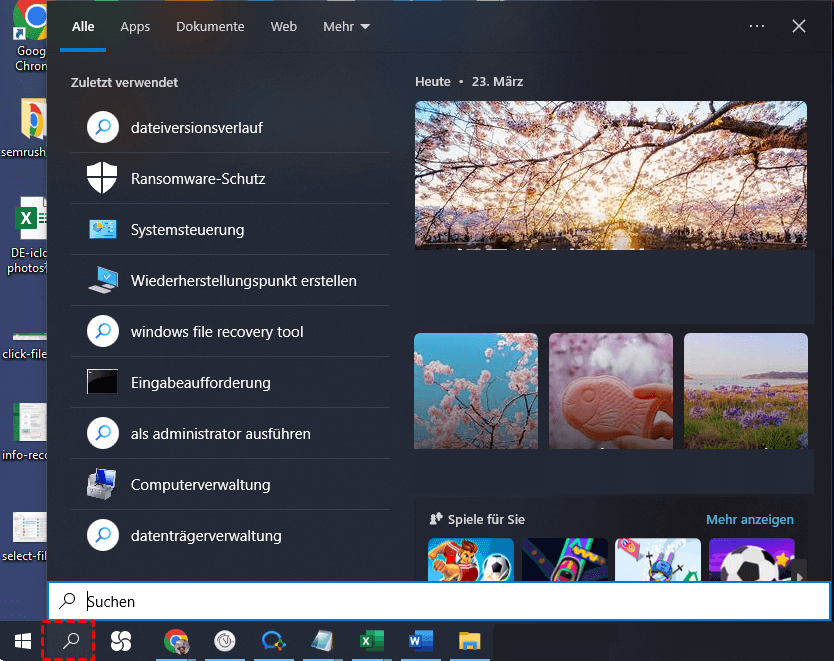Screen dimensions: 834x661
Task: Open the Eingabeaufforderung console icon
Action: [103, 382]
